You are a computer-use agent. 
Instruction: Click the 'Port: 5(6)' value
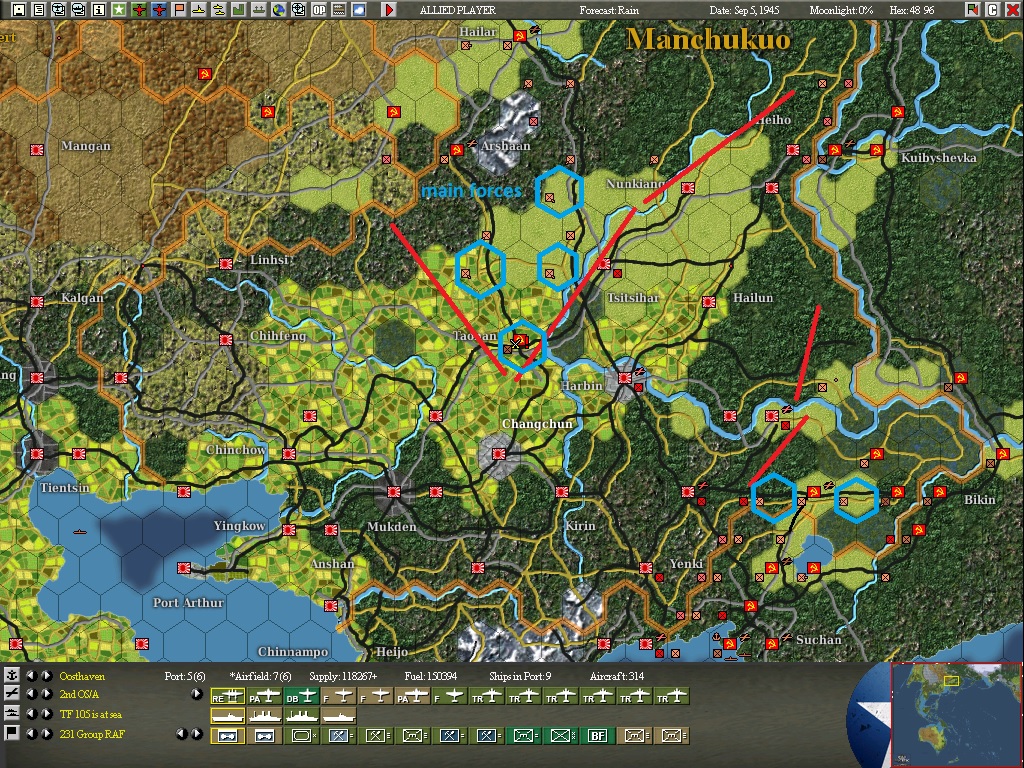185,676
